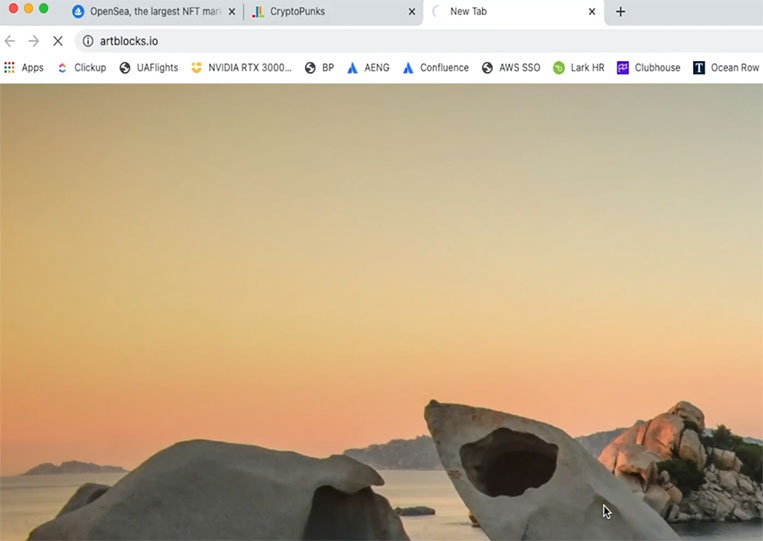Open the Confluence bookmark

coord(436,68)
